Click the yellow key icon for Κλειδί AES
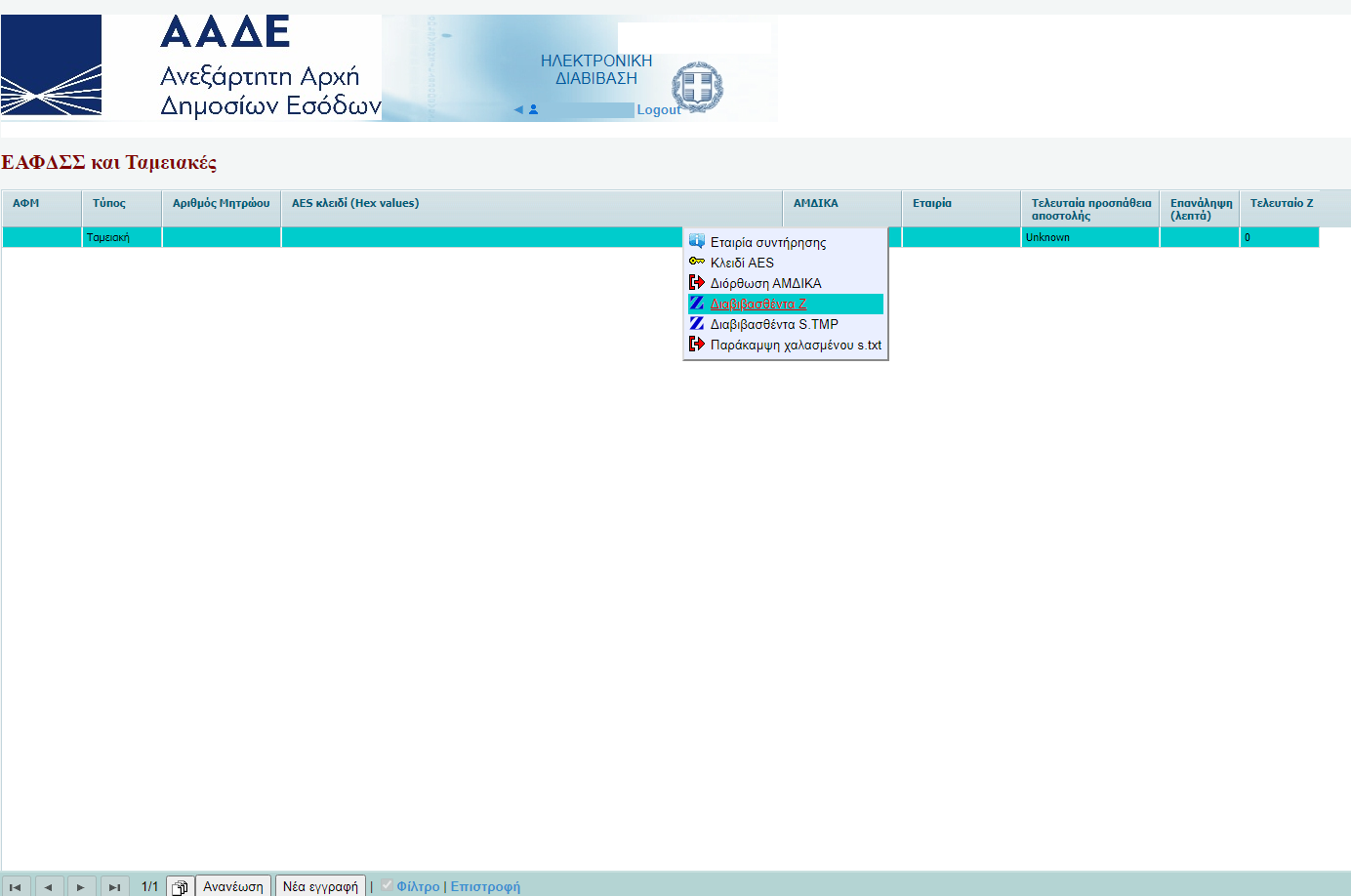Image resolution: width=1351 pixels, height=896 pixels. click(x=696, y=262)
